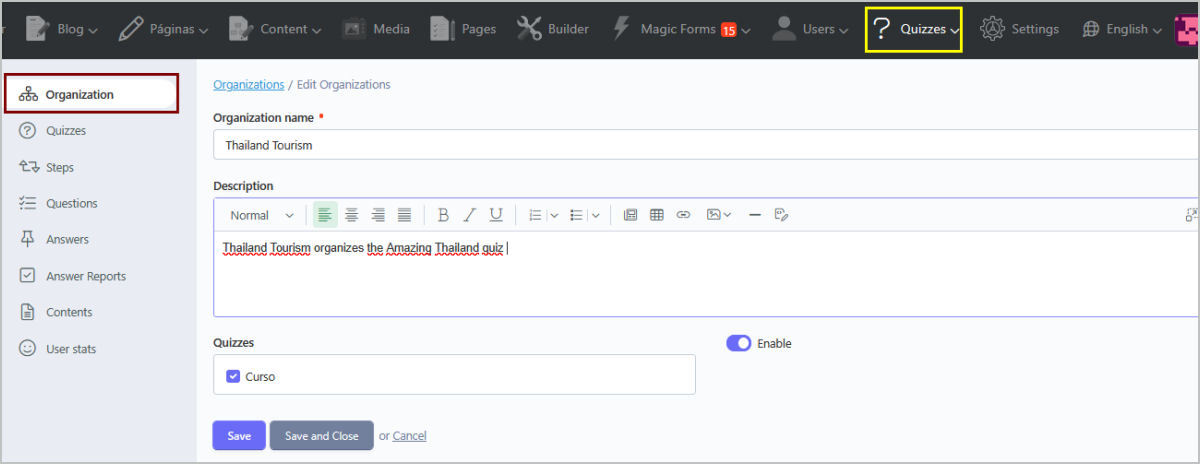Insert a table in the description
Viewport: 1200px width, 464px height.
657,215
